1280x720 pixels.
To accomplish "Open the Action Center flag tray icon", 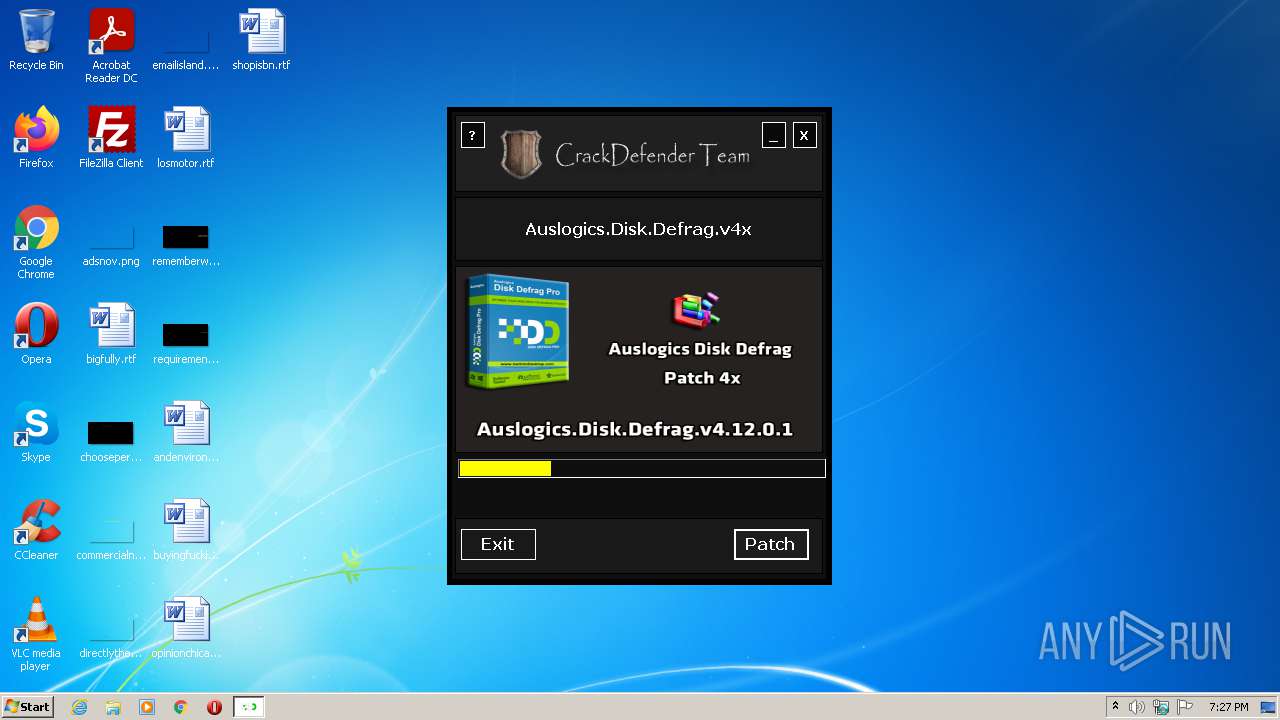I will pos(1185,707).
